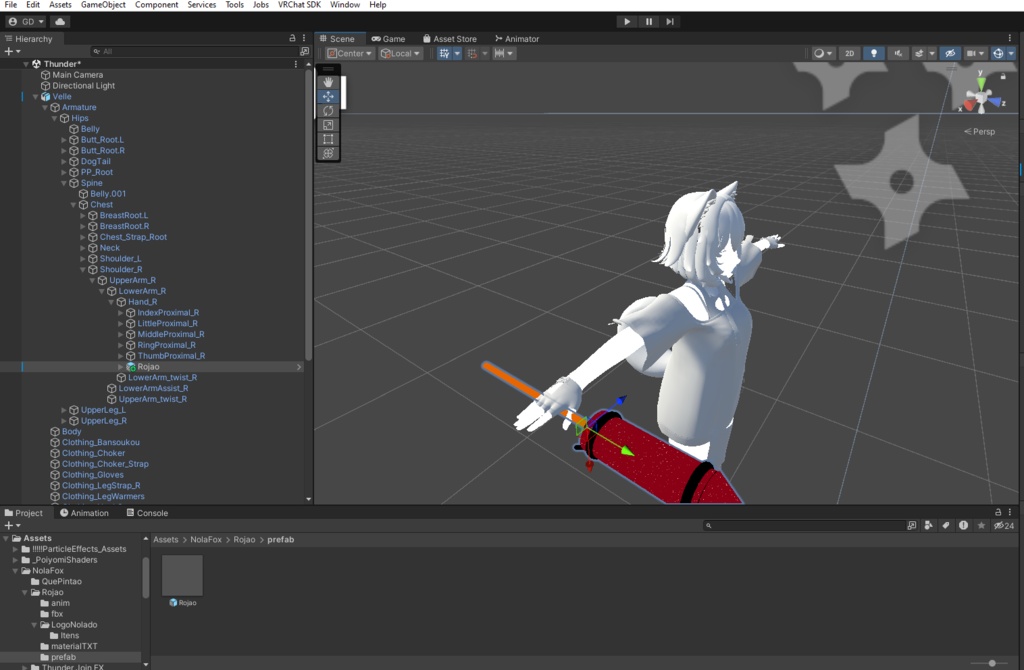Image resolution: width=1024 pixels, height=670 pixels.
Task: Open the VRChat SDK menu
Action: [x=299, y=5]
